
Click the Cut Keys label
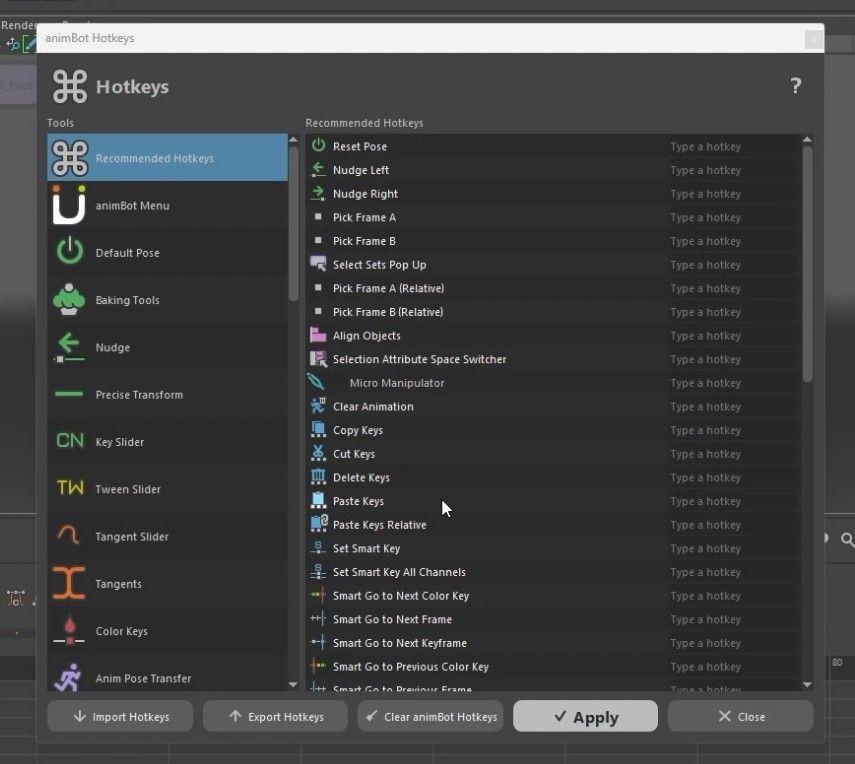click(x=354, y=454)
